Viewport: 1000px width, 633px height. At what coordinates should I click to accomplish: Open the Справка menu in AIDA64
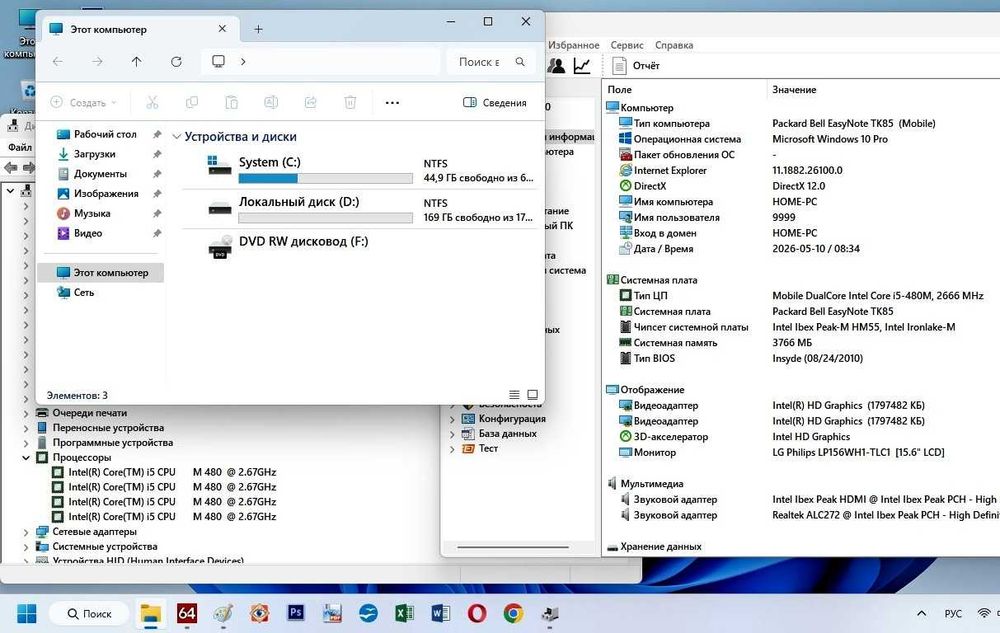(x=673, y=45)
